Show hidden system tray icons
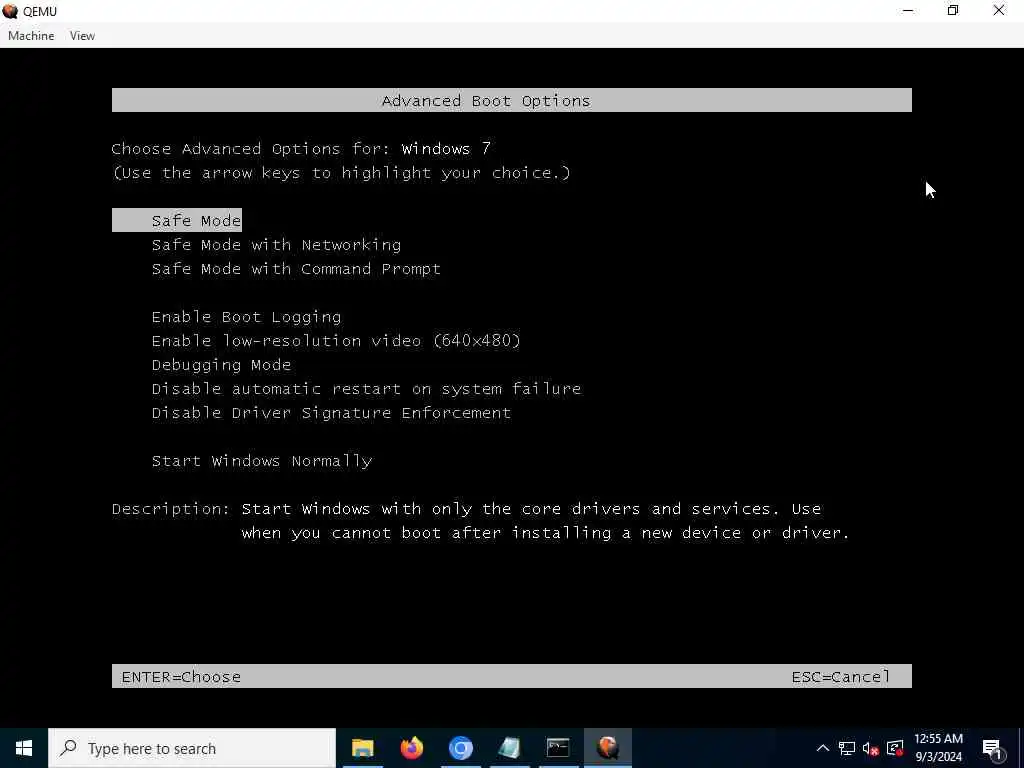The width and height of the screenshot is (1024, 768). tap(823, 748)
